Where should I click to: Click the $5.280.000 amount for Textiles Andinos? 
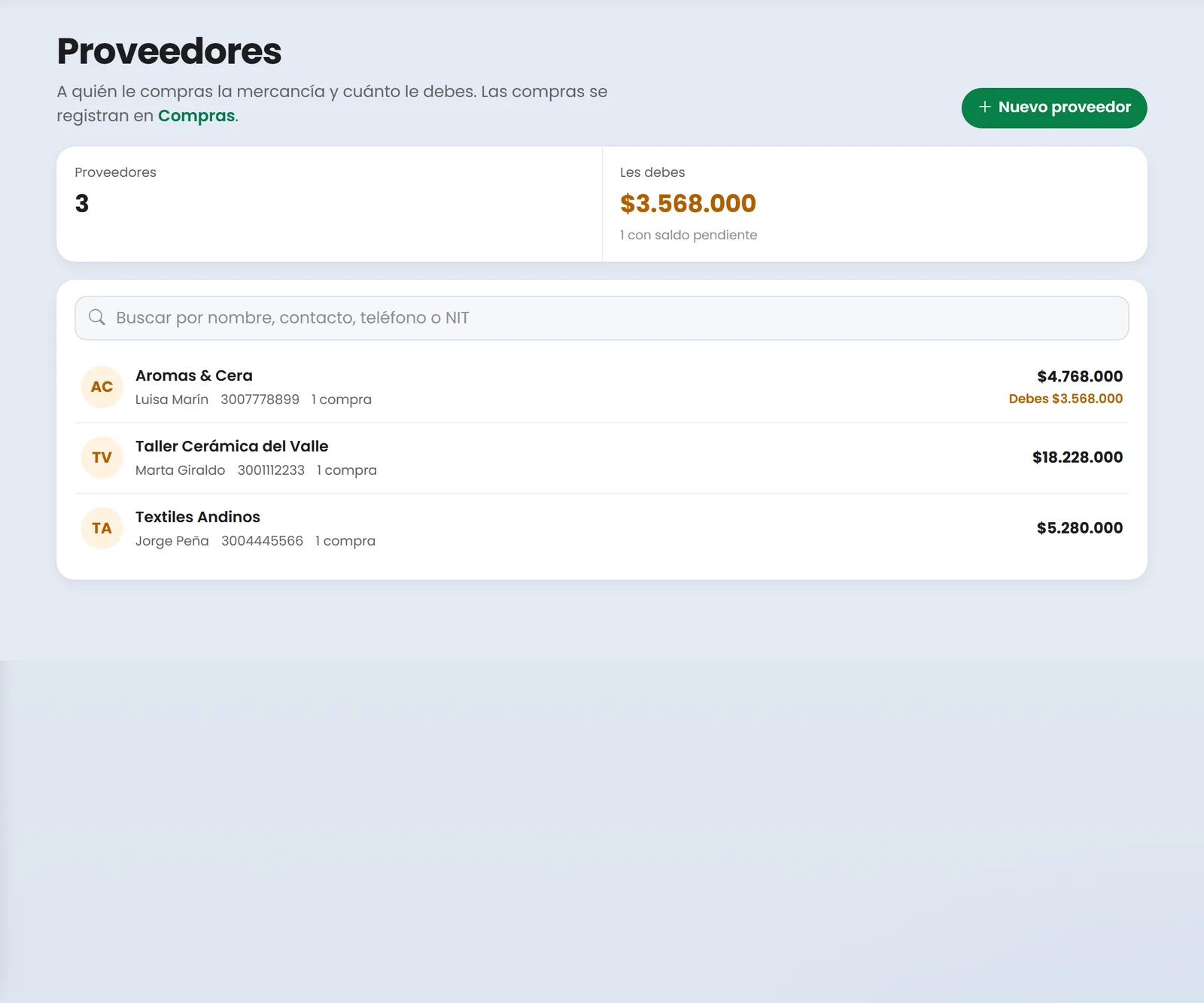1080,528
